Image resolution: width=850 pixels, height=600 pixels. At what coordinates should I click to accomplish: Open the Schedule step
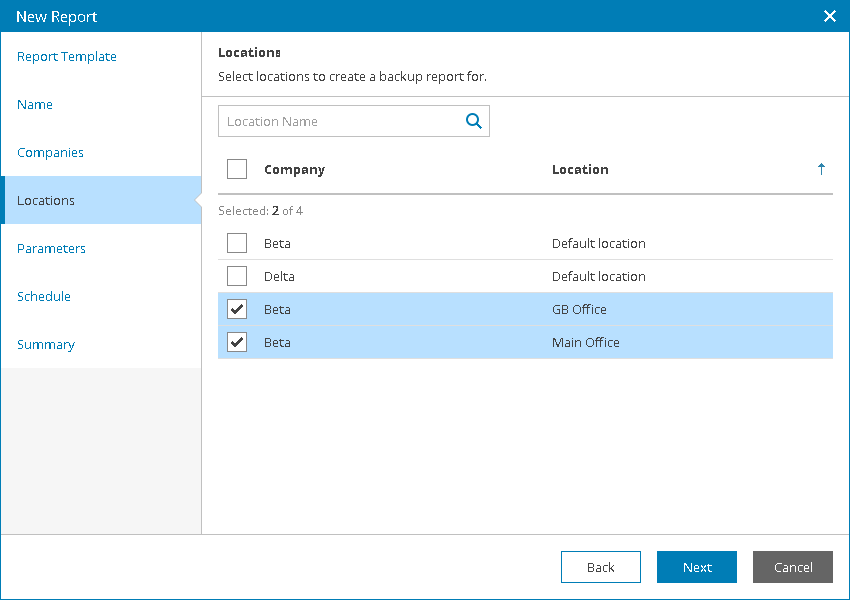pos(44,297)
